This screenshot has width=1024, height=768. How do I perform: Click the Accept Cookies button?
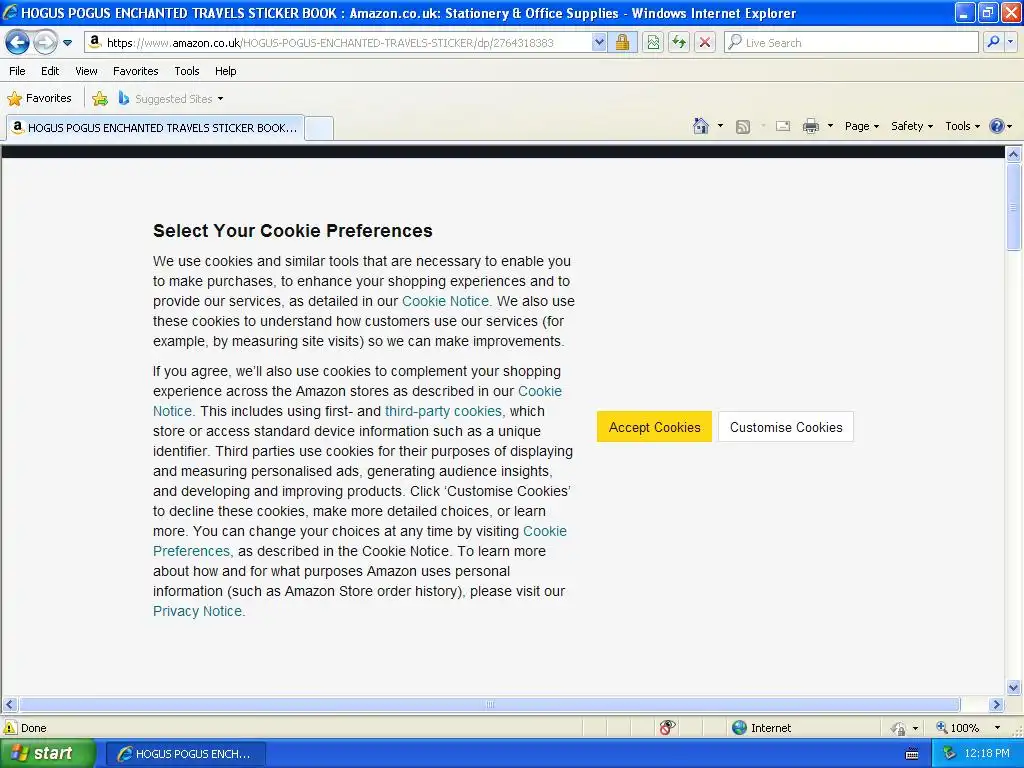[654, 427]
